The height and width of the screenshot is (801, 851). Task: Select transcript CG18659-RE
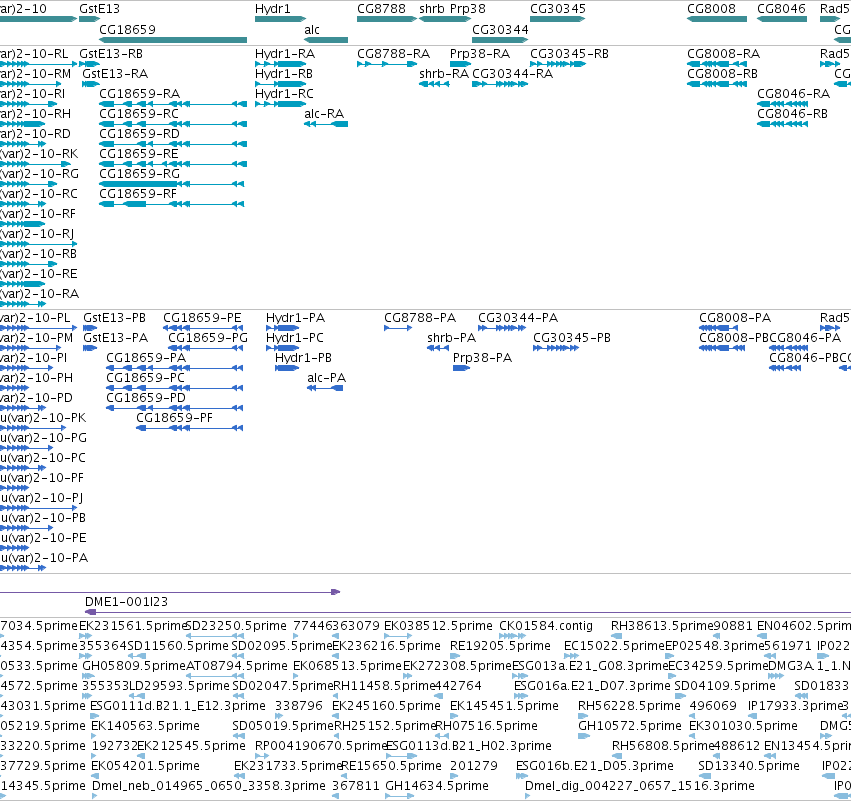coord(139,154)
